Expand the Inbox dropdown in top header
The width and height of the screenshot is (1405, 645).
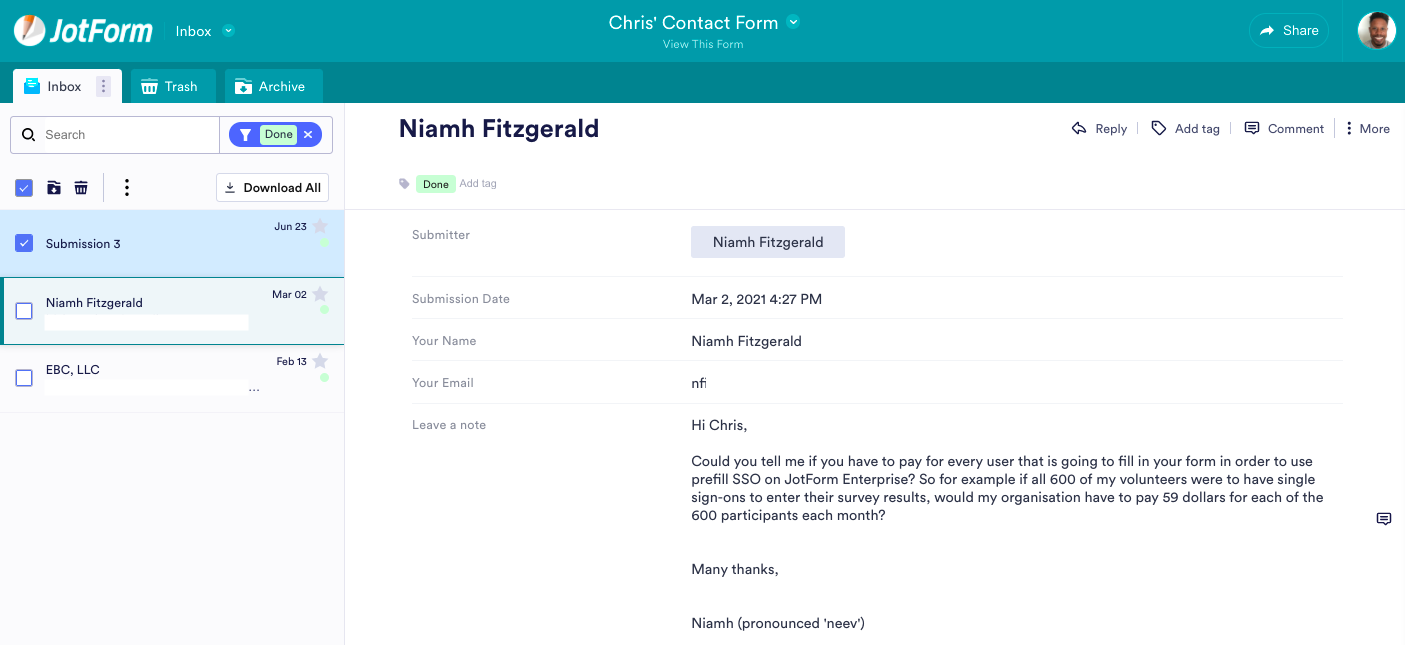[x=228, y=31]
